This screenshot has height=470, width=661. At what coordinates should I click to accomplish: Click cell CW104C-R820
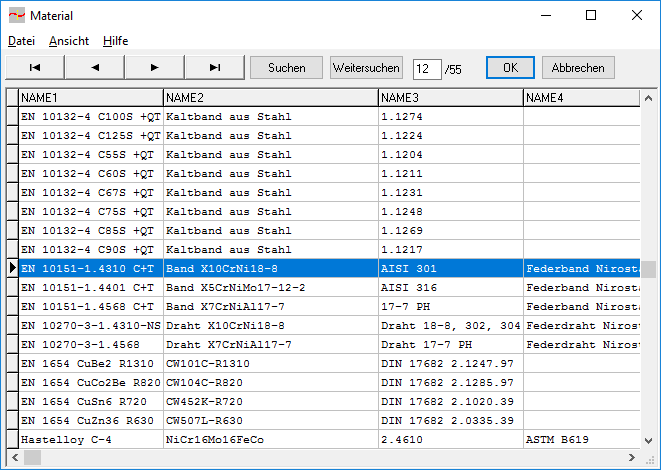pos(271,382)
